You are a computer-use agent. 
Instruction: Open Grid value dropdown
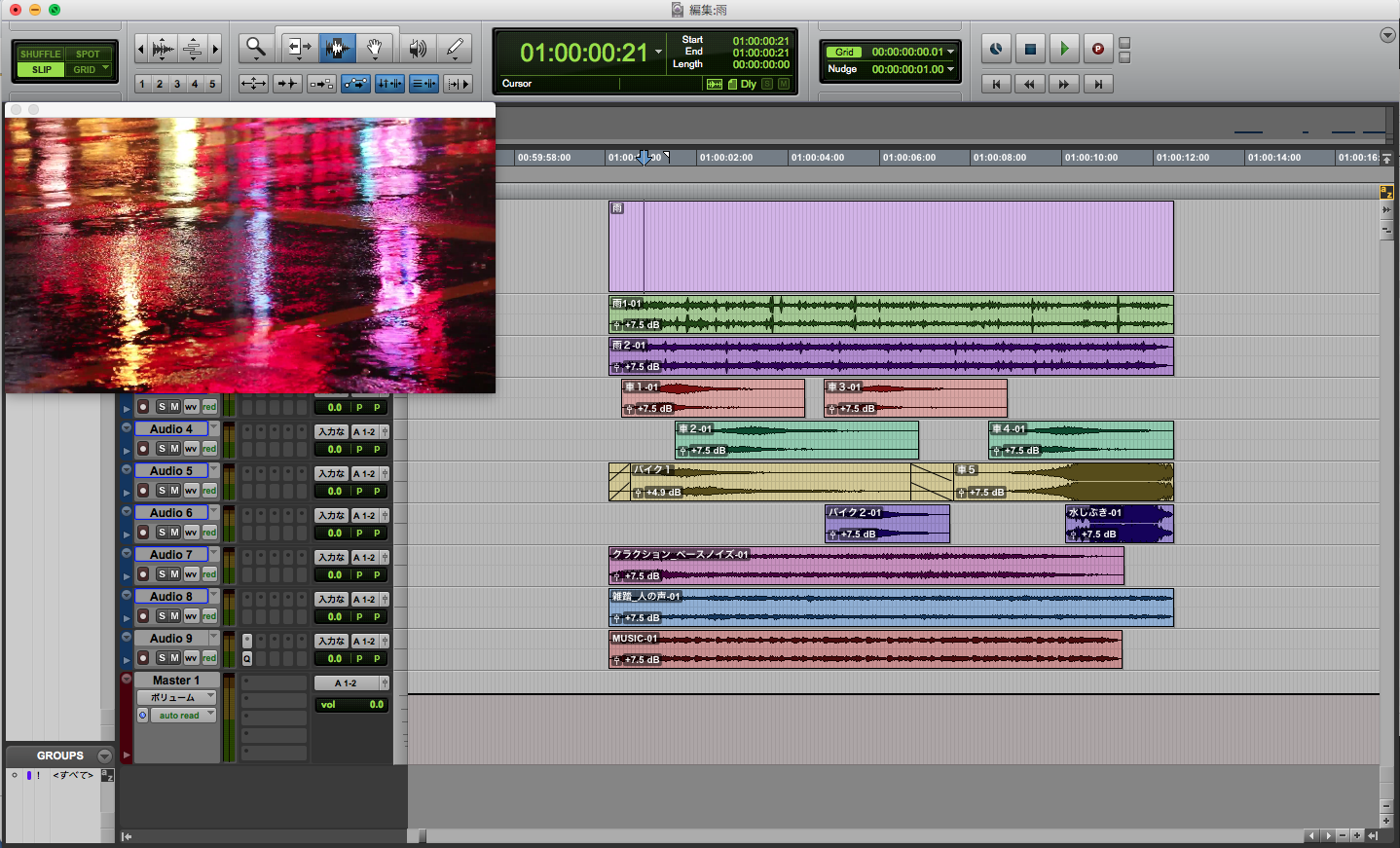(x=951, y=52)
